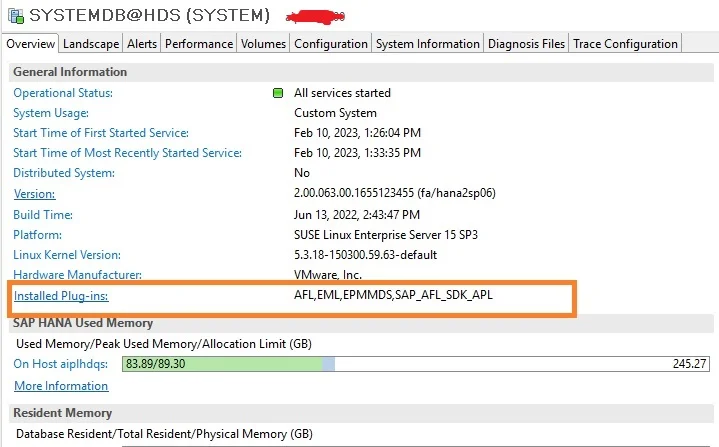This screenshot has height=447, width=719.
Task: Click the 83.89/89.30 used memory value
Action: coord(155,364)
